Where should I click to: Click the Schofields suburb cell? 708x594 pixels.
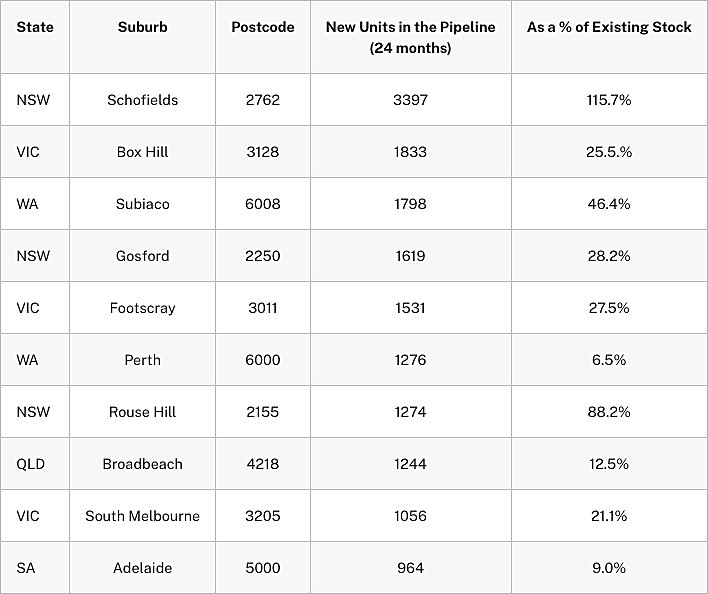[142, 100]
